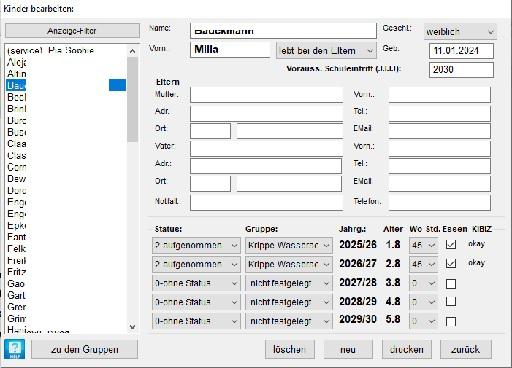Open Status dropdown for year 2026/27
Image resolution: width=512 pixels, height=368 pixels.
[196, 264]
